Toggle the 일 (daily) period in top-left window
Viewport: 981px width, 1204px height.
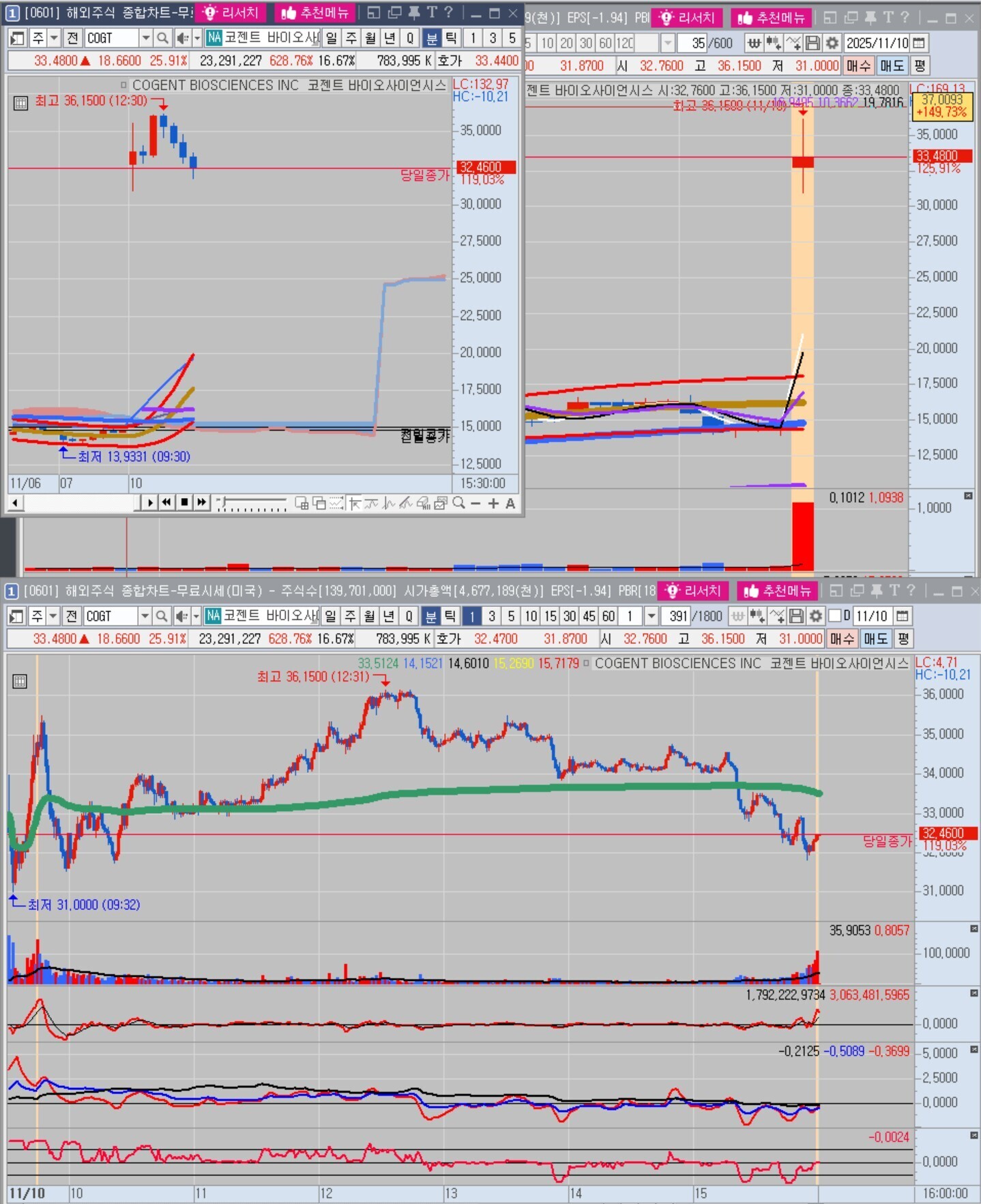(x=332, y=38)
